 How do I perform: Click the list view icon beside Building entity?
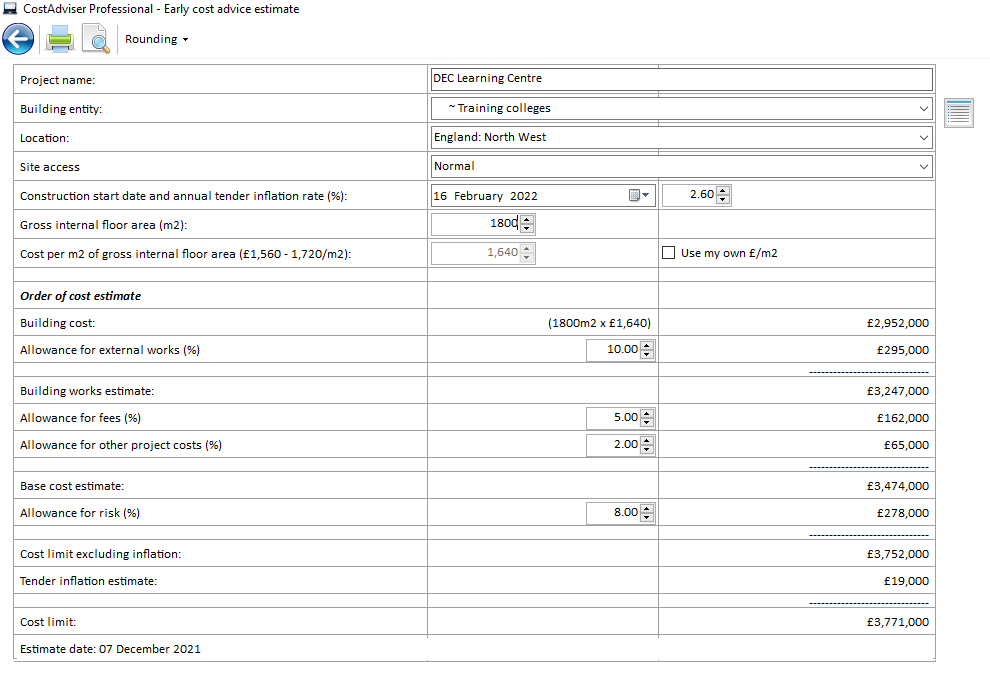[958, 113]
